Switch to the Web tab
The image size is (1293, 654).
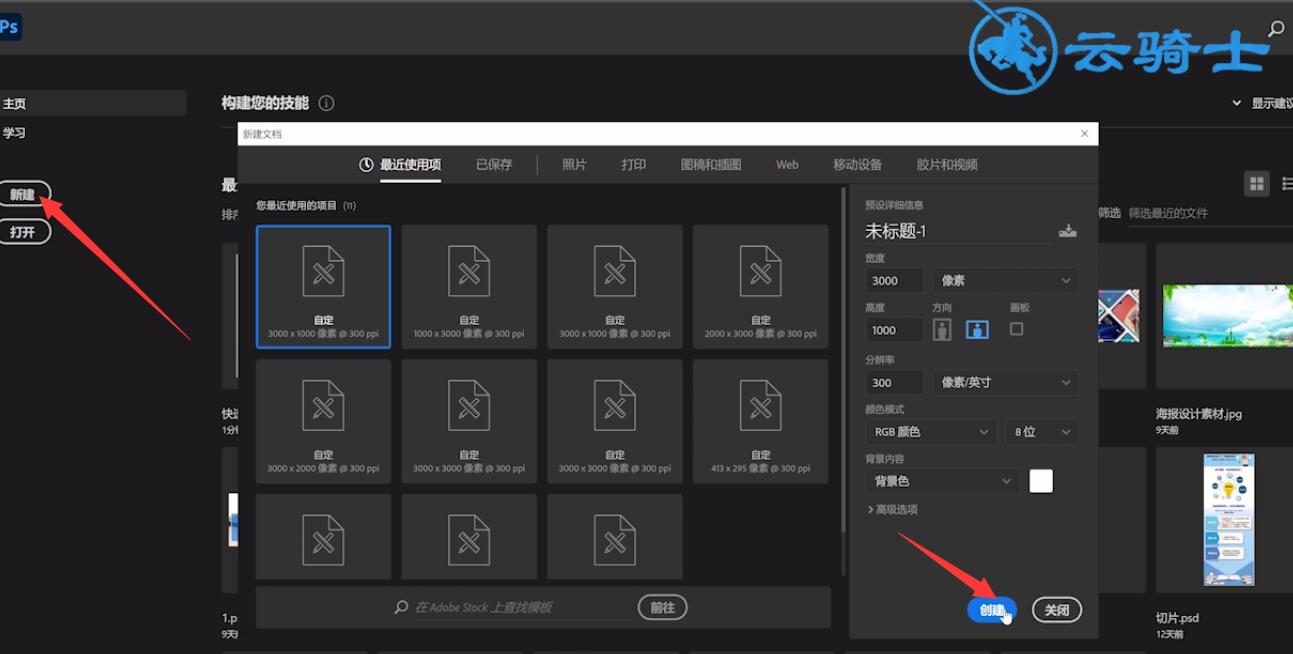pos(787,164)
